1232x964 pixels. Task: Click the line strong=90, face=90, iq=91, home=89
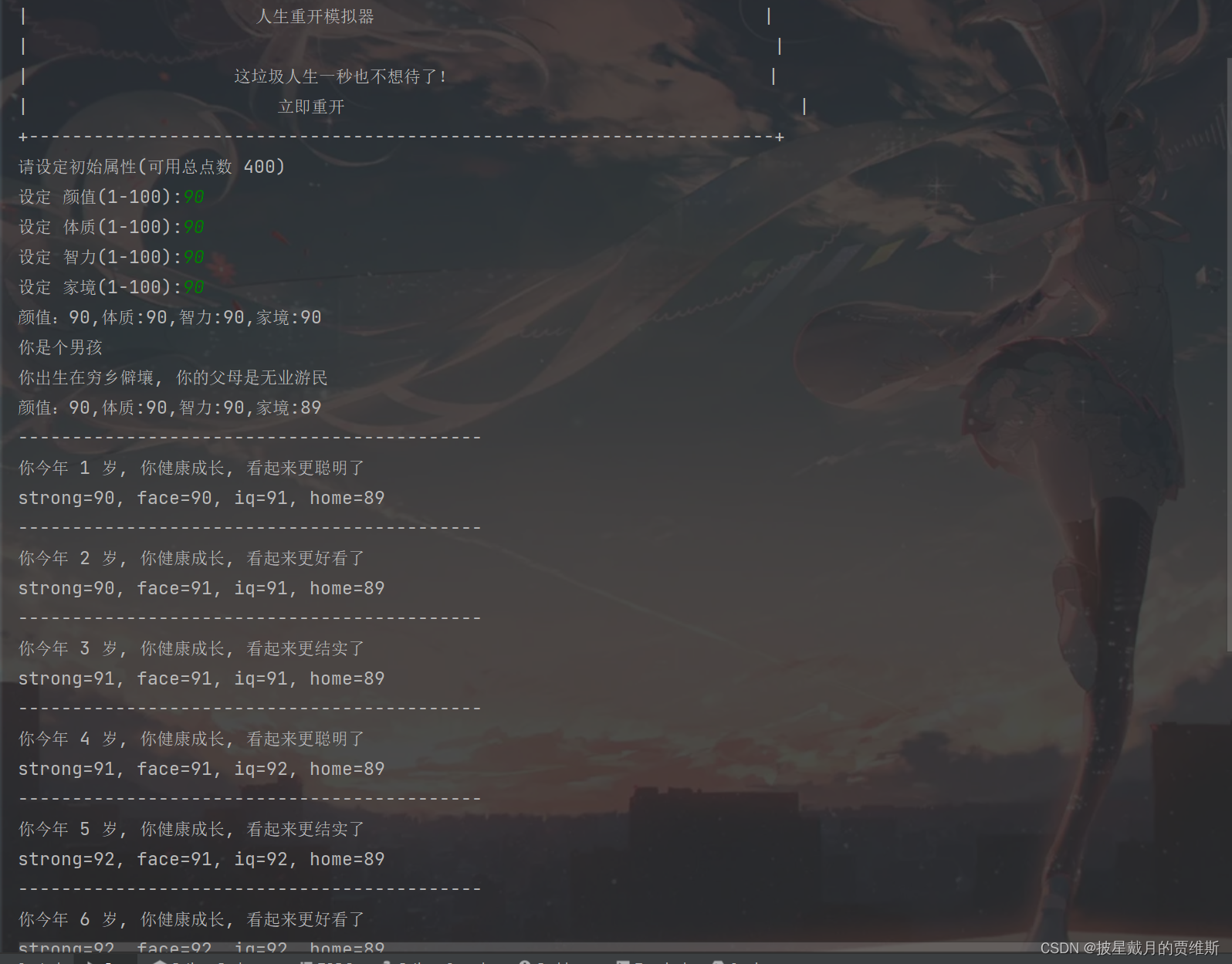[x=201, y=498]
